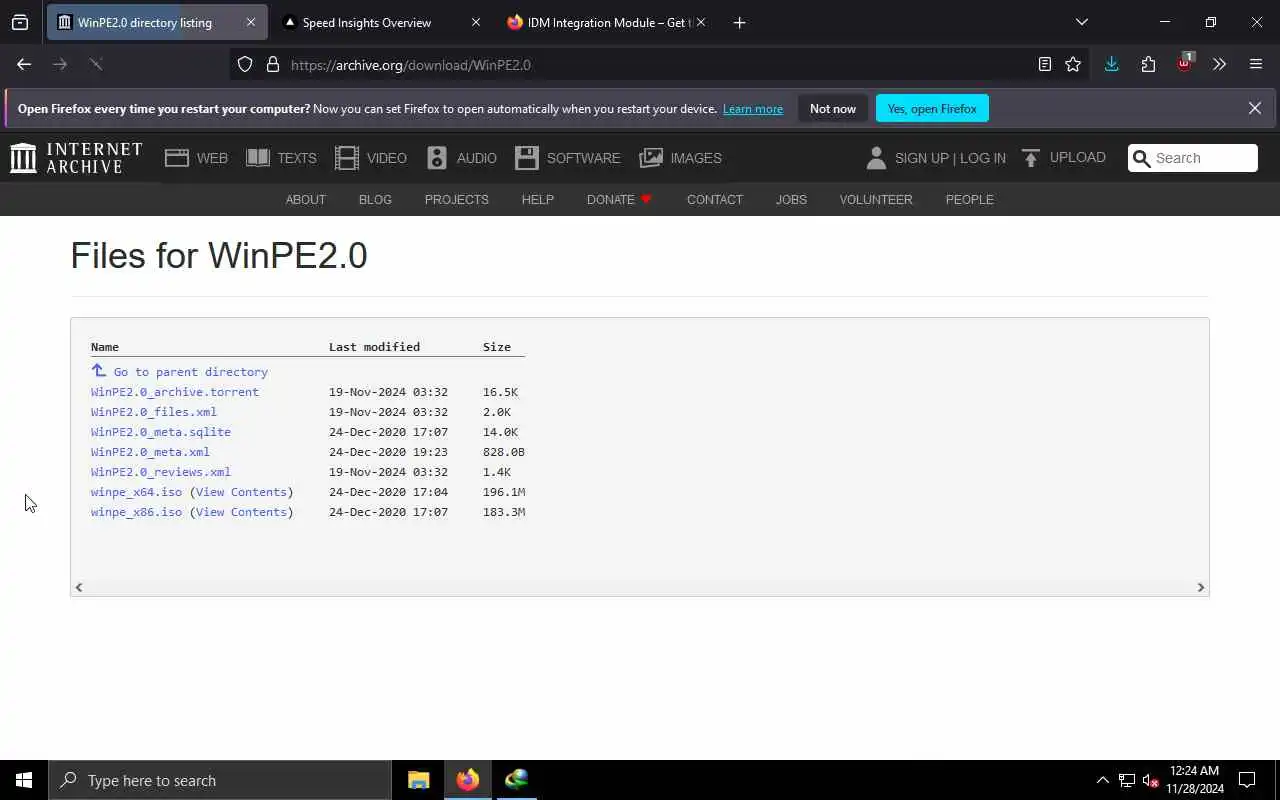Open the SOFTWARE section icon
The width and height of the screenshot is (1280, 800).
(527, 158)
